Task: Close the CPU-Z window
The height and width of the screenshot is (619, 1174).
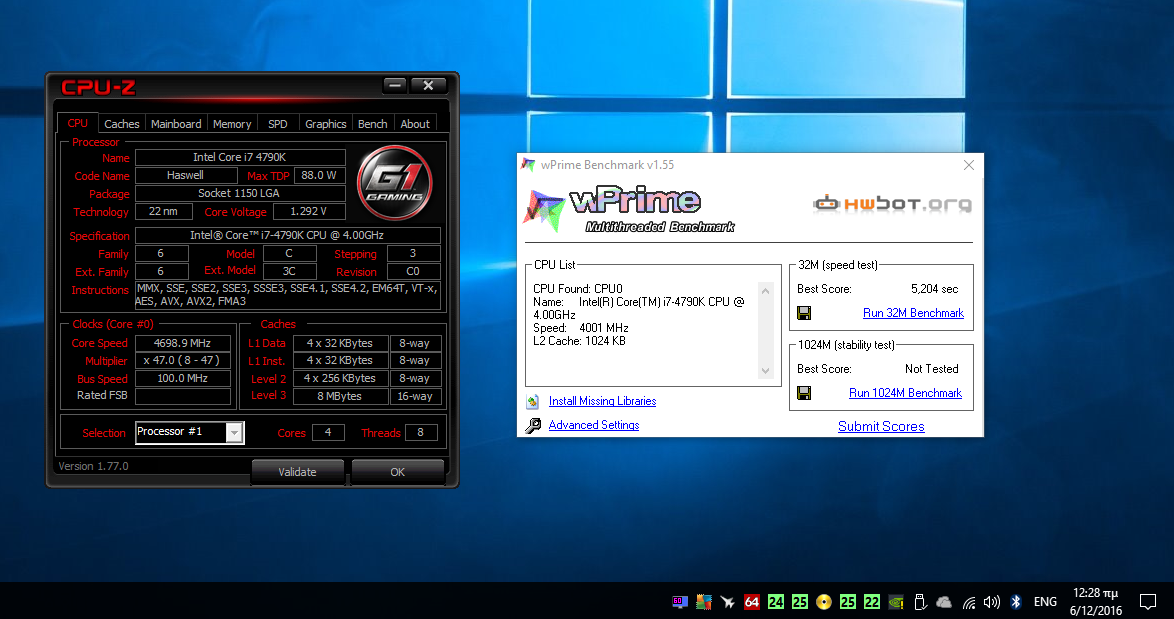Action: coord(428,85)
